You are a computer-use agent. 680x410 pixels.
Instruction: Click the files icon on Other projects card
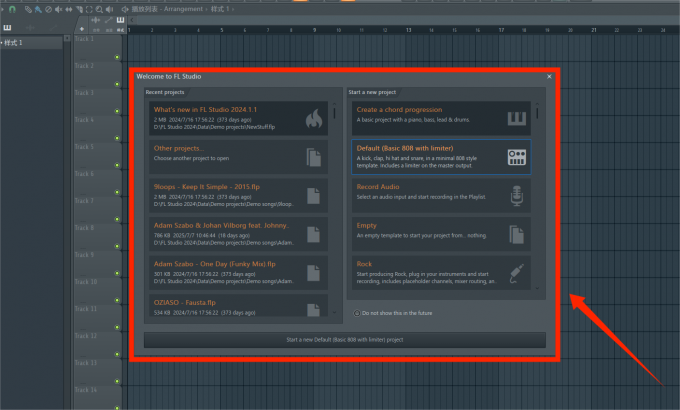[314, 157]
